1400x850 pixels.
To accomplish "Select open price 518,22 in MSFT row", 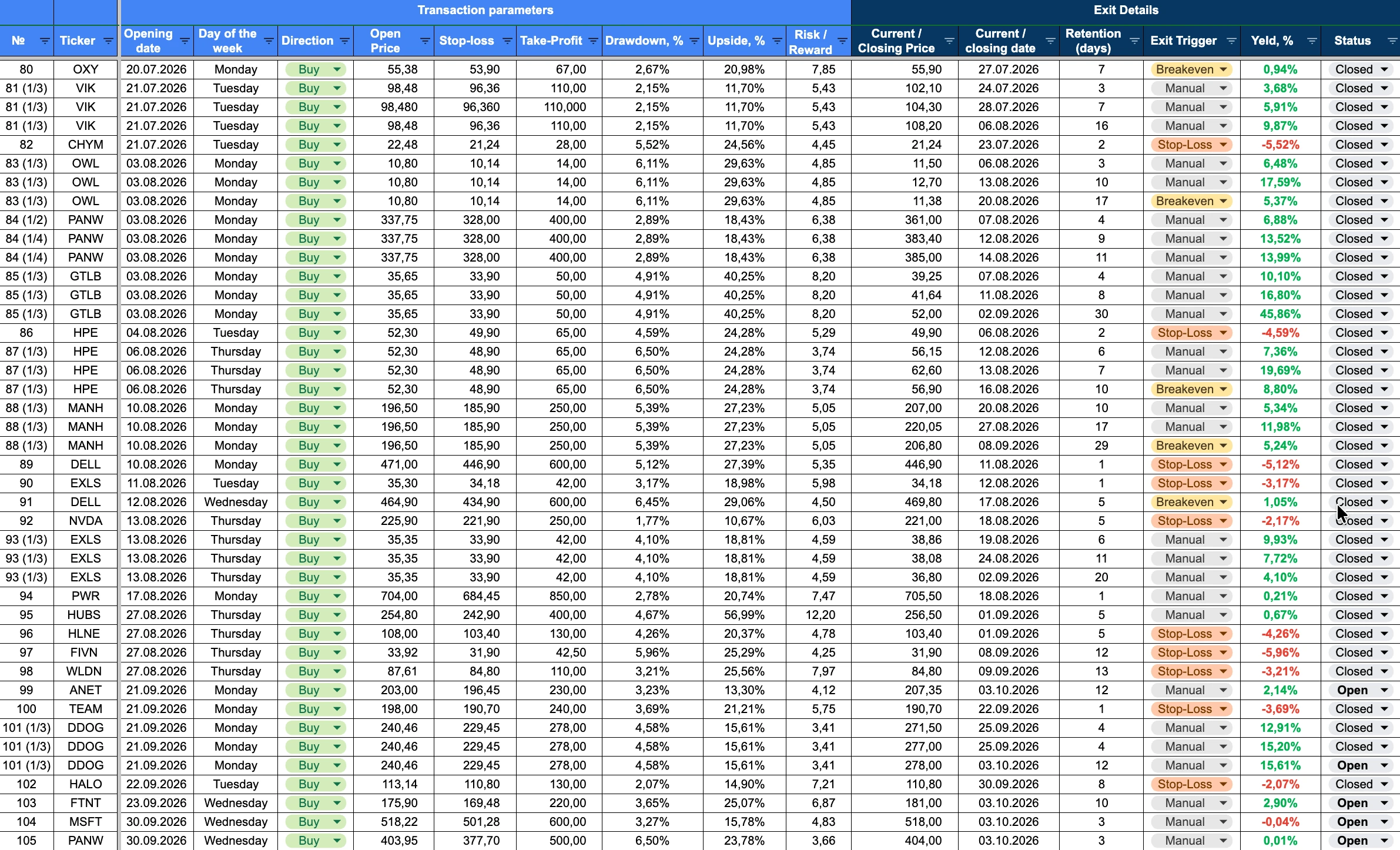I will coord(394,822).
